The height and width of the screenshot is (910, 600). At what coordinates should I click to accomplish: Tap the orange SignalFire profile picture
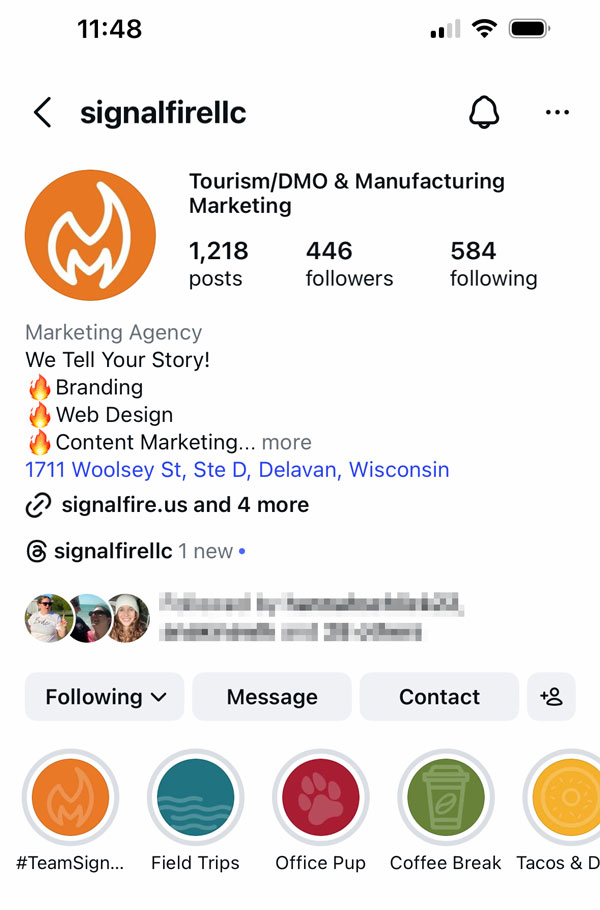(90, 235)
